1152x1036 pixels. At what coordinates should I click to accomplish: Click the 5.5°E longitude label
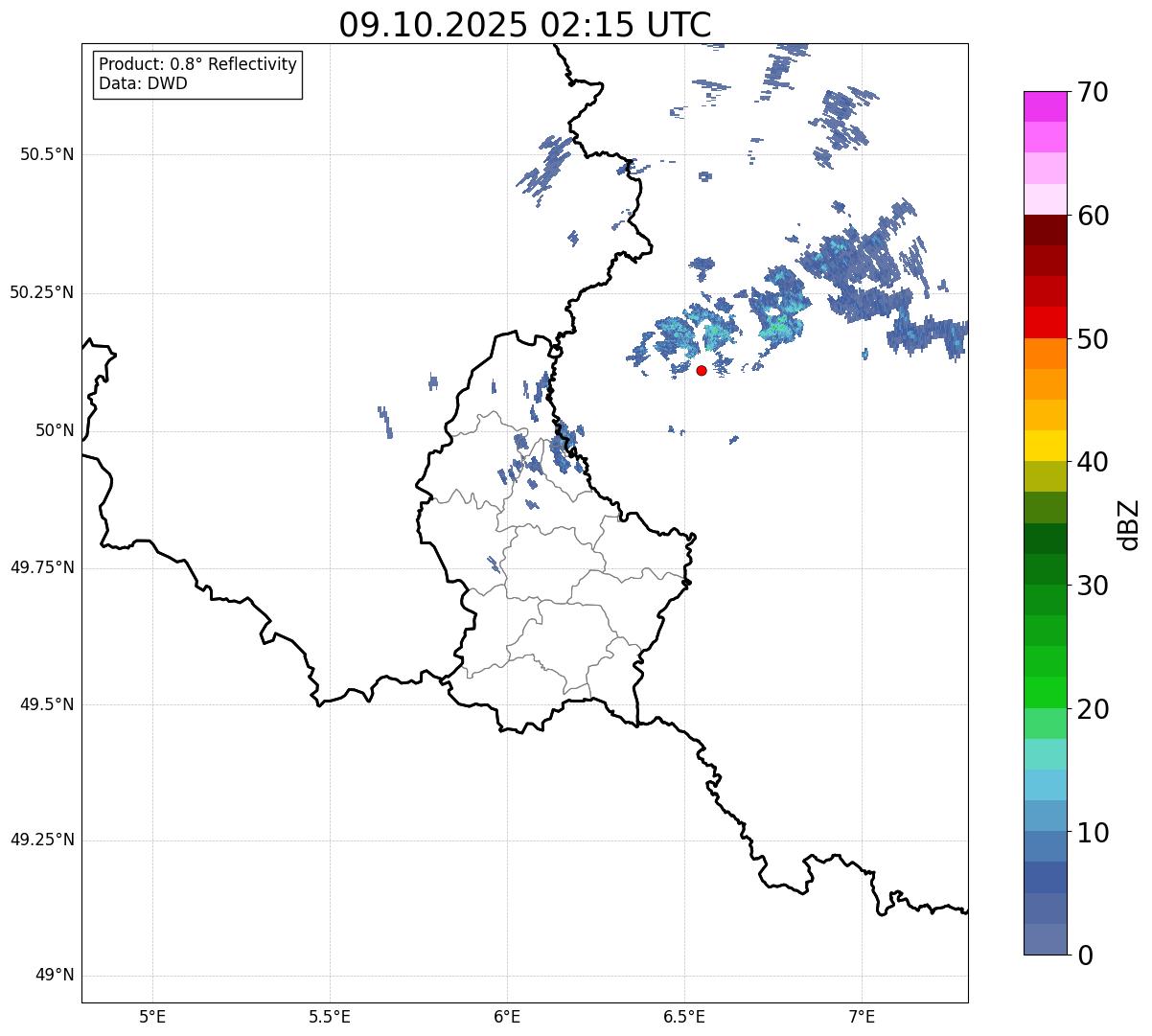pos(330,1016)
